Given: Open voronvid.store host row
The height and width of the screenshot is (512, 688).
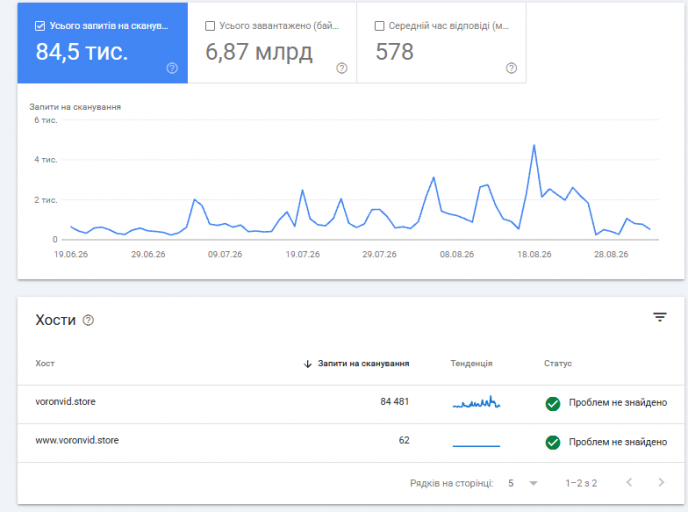Looking at the screenshot, I should (351, 405).
